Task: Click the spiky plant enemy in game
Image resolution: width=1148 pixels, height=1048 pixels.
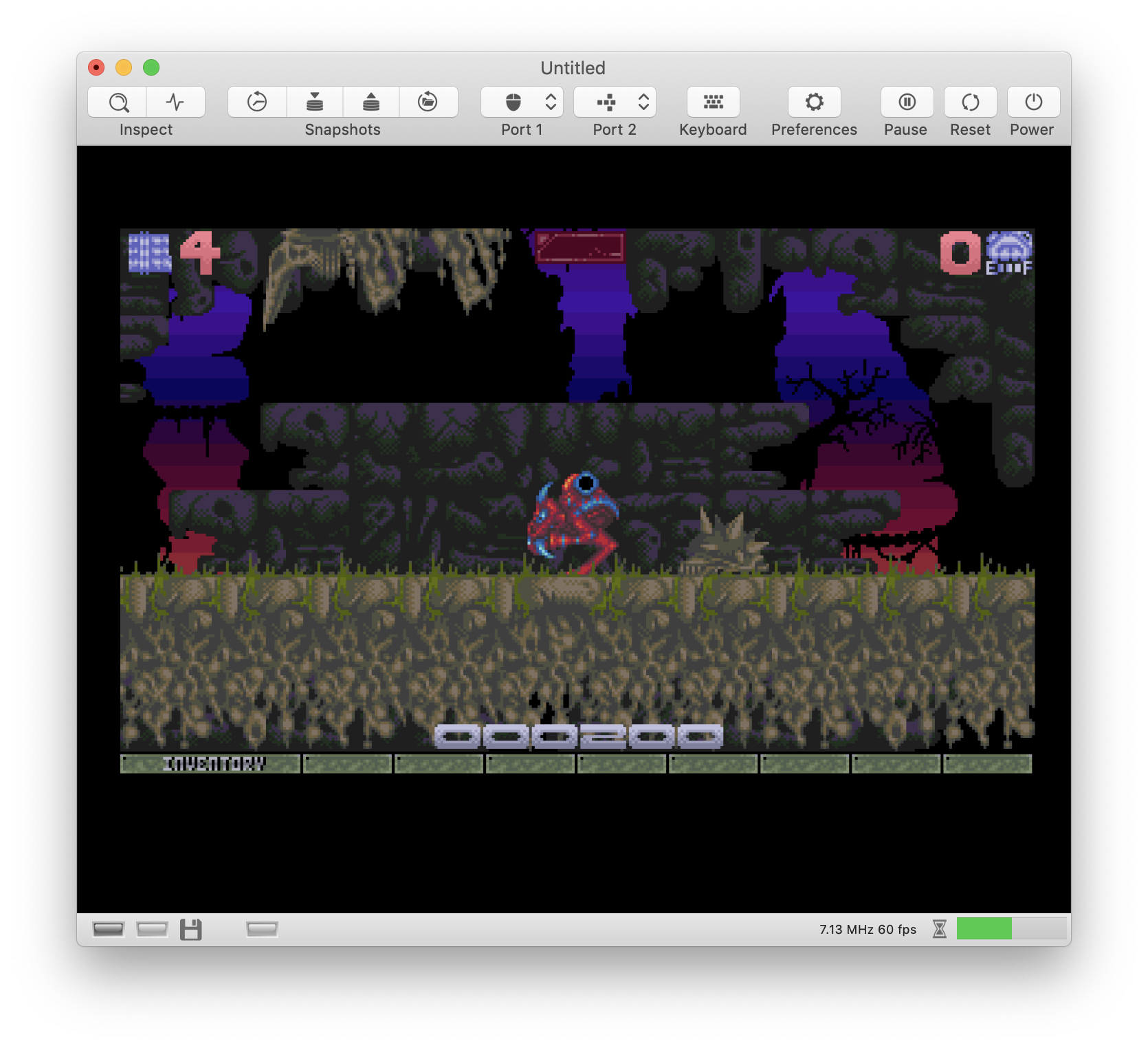Action: 726,542
